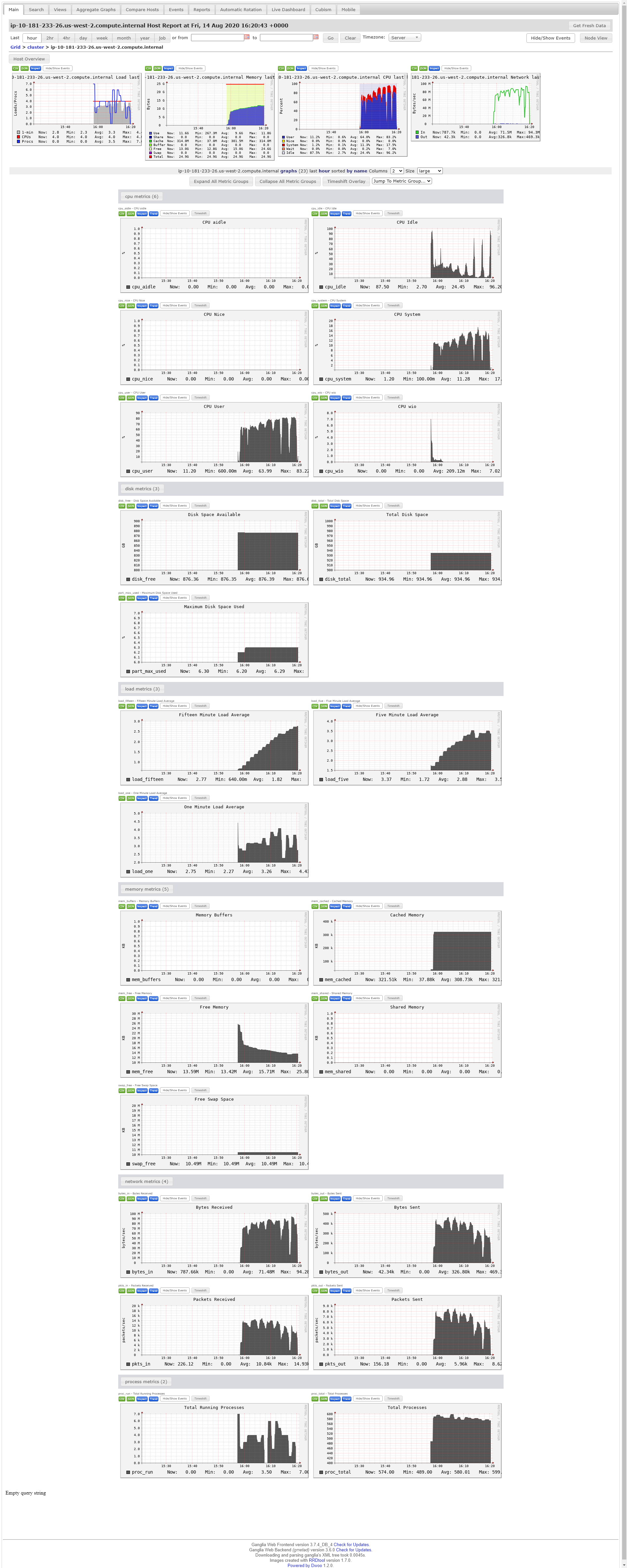627x1568 pixels.
Task: Inspect the mem_free graph
Action: 142,998
